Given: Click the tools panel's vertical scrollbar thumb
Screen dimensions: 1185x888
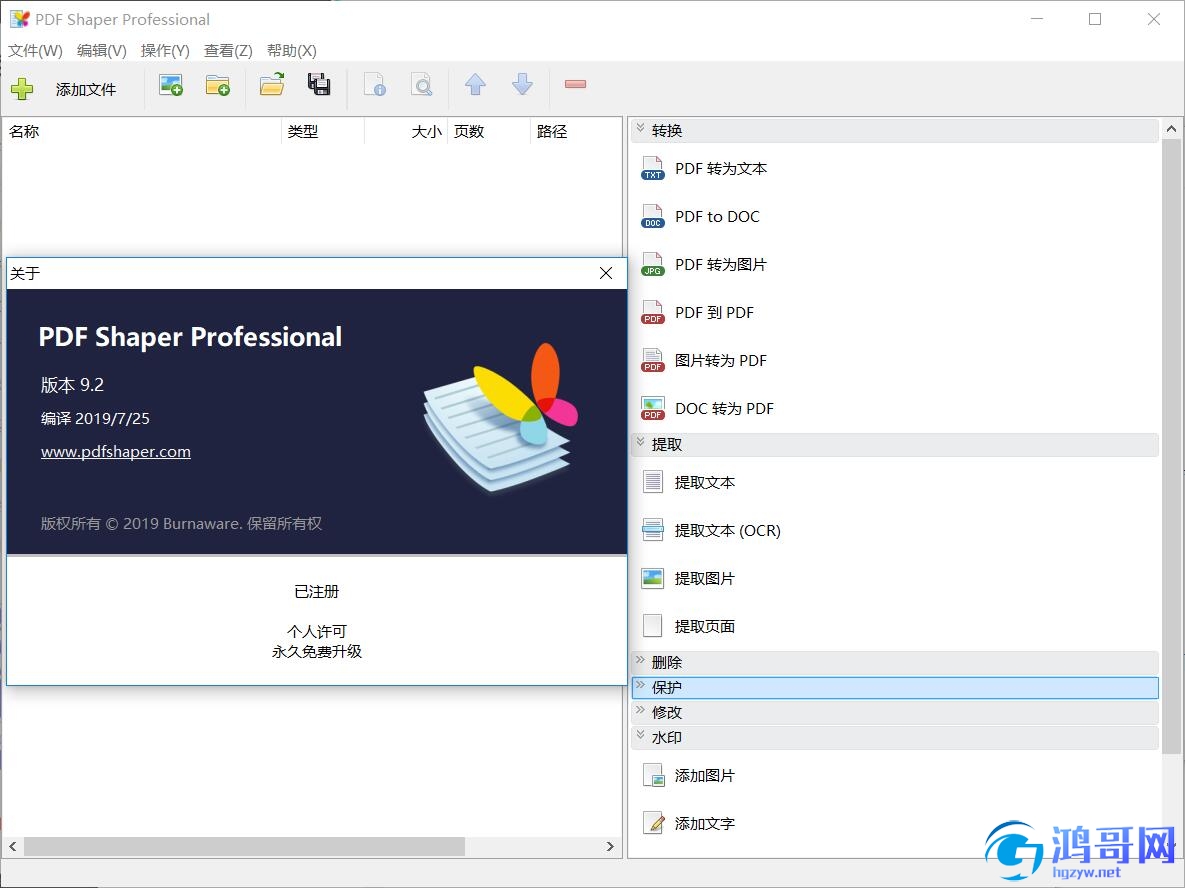Looking at the screenshot, I should 1171,446.
